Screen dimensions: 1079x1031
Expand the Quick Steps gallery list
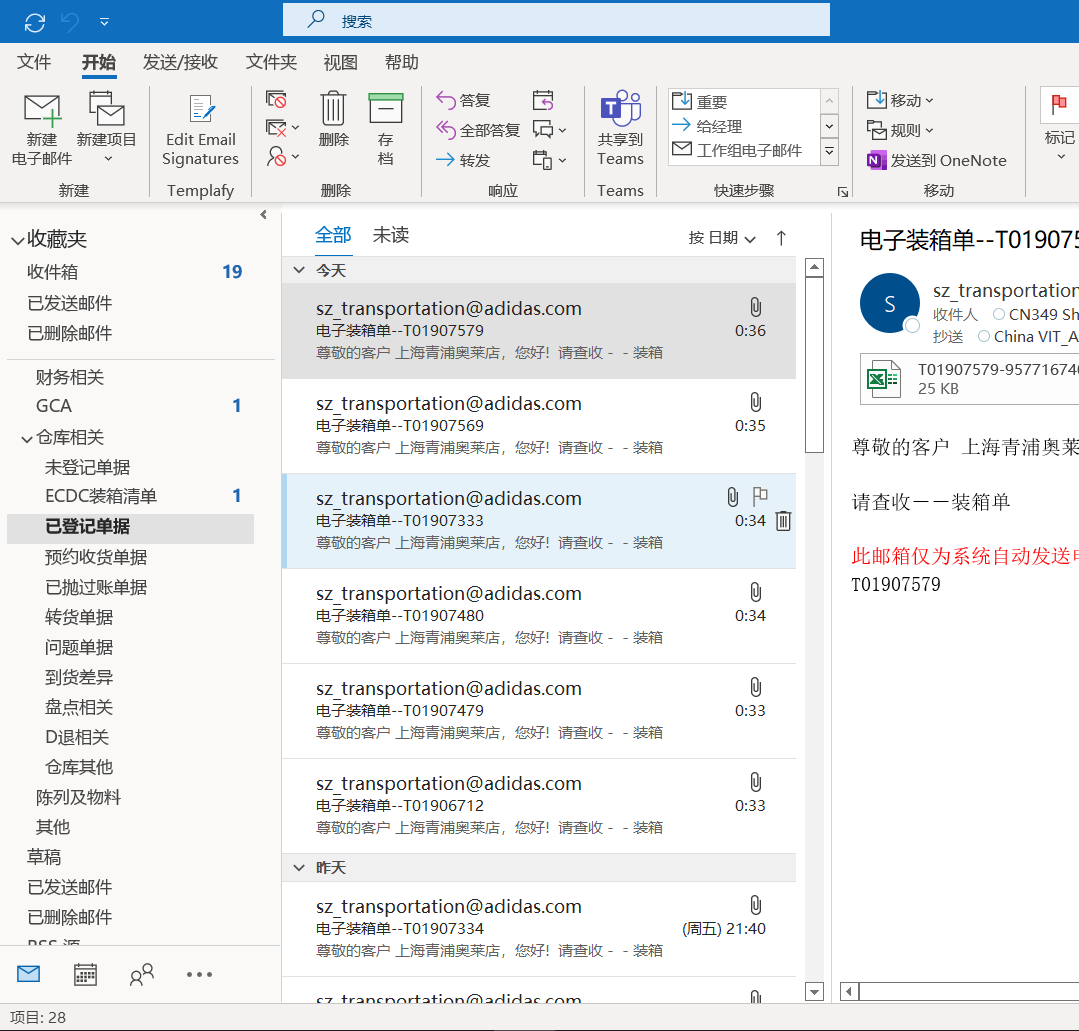[x=829, y=151]
